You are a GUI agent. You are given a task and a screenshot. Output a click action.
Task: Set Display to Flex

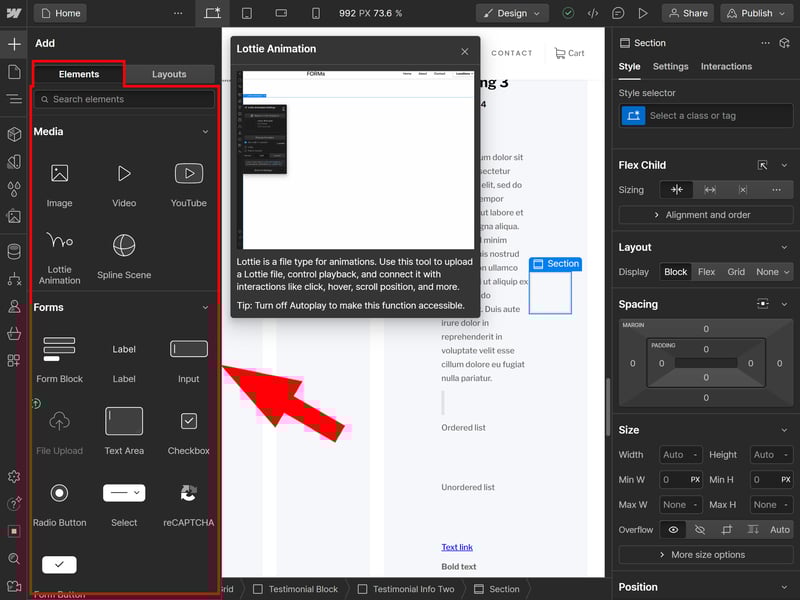[706, 272]
